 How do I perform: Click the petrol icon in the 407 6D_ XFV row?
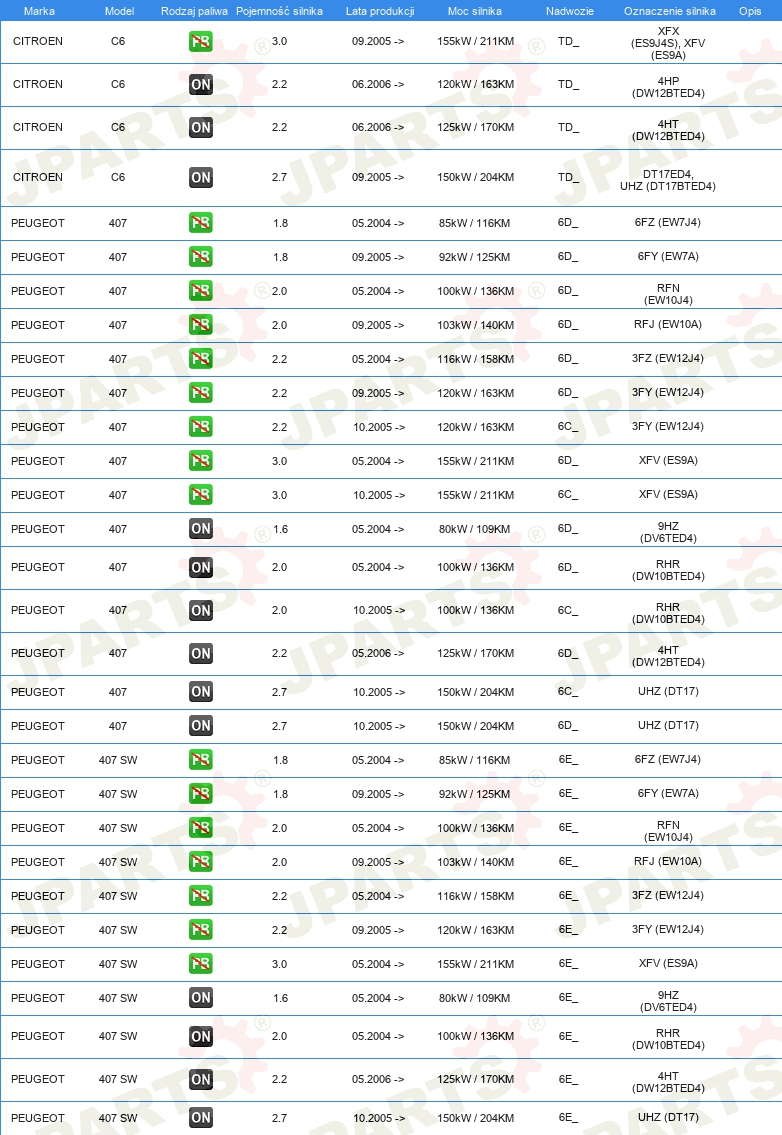click(201, 461)
